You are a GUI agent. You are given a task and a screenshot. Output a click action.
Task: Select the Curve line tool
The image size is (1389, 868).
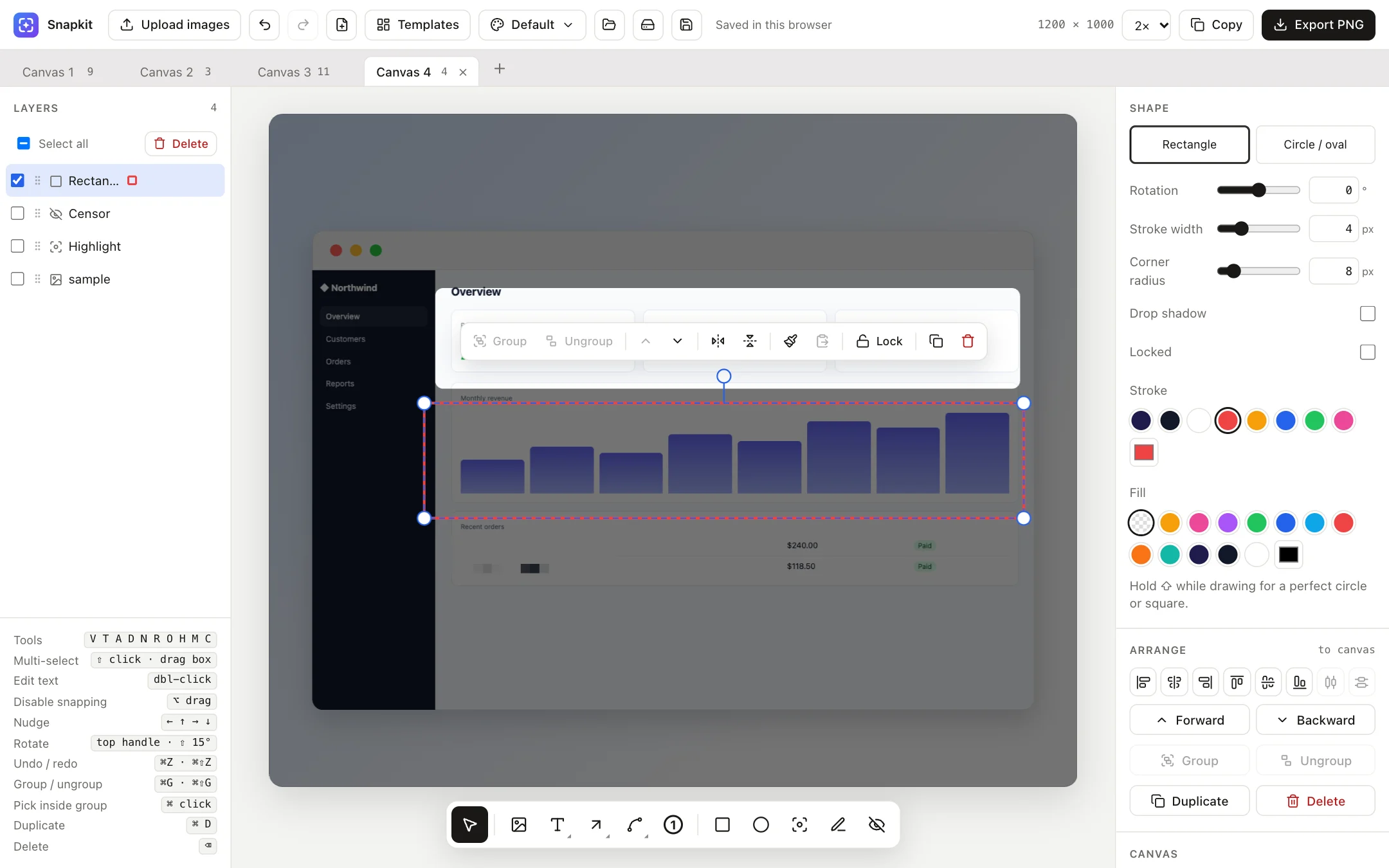pos(635,824)
